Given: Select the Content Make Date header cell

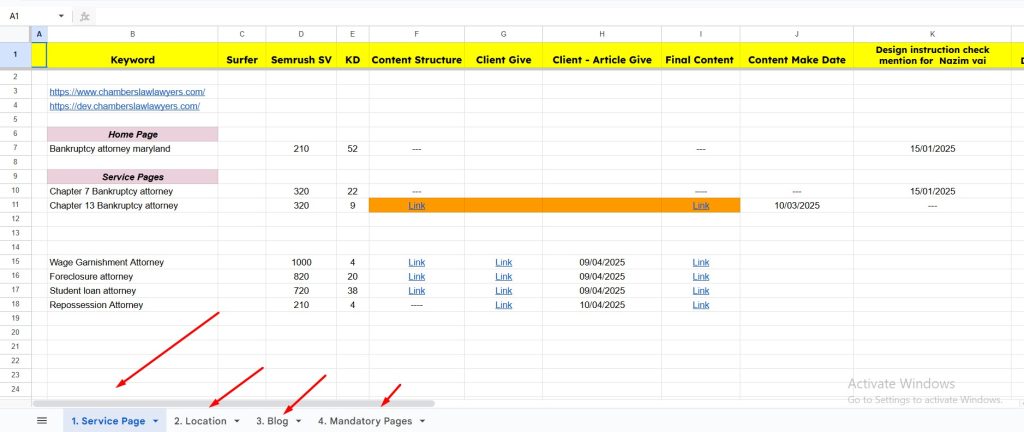Looking at the screenshot, I should coord(797,55).
